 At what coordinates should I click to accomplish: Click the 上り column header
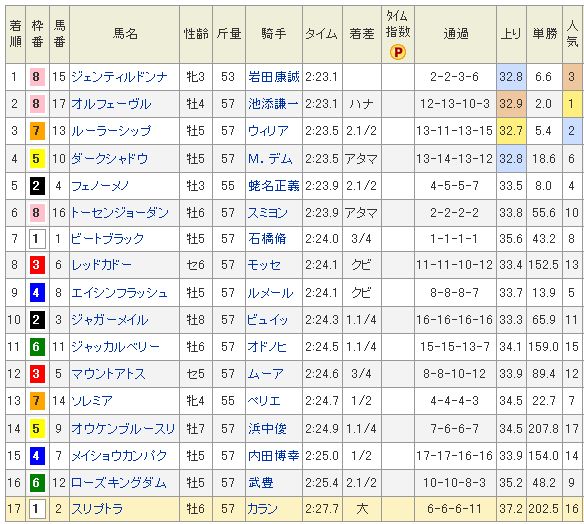(x=511, y=34)
